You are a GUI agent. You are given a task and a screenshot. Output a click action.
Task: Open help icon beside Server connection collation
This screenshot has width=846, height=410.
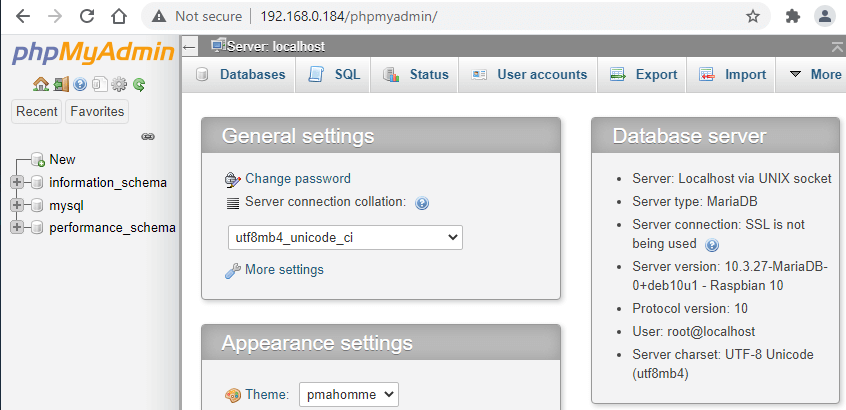(x=421, y=203)
